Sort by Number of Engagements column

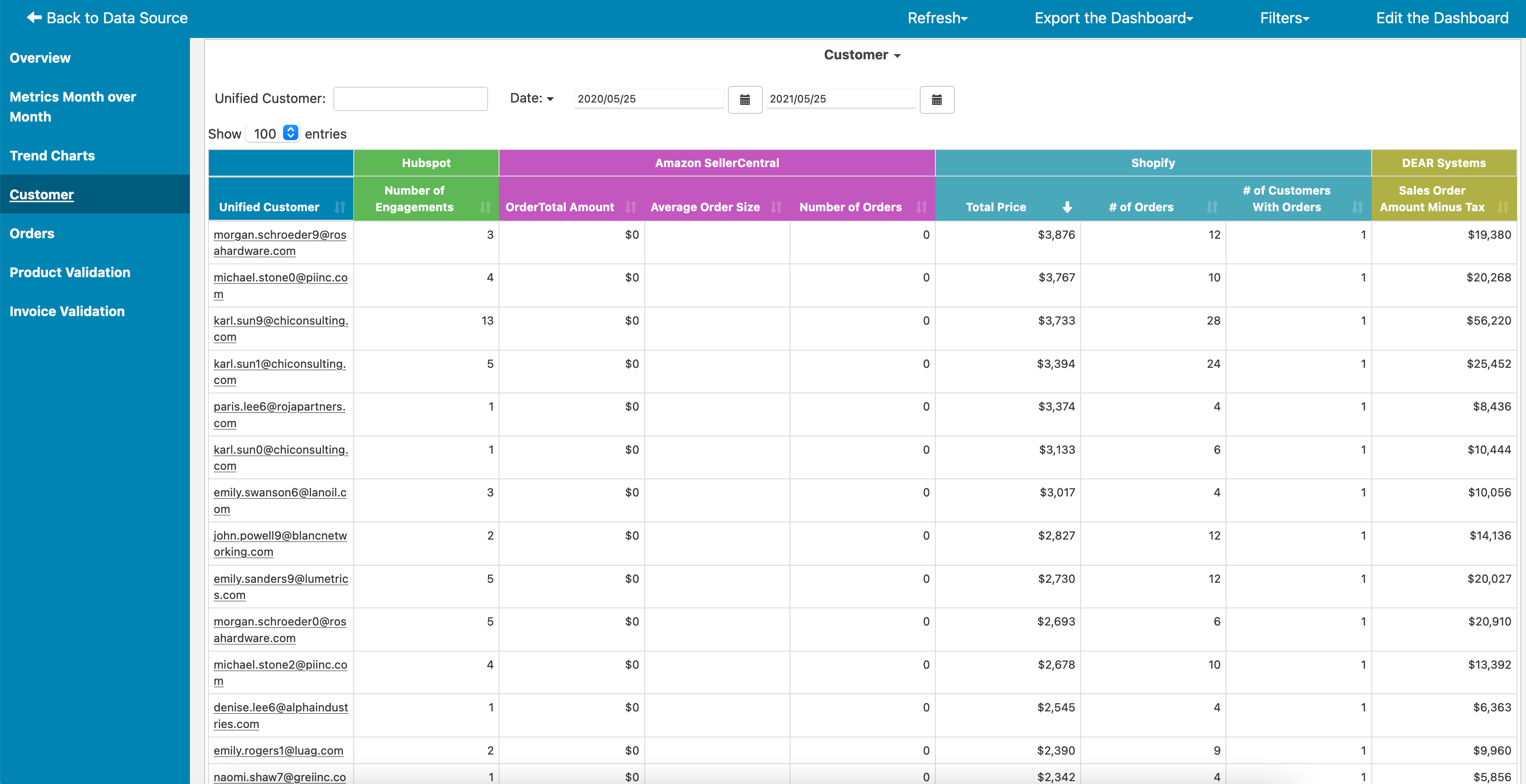pyautogui.click(x=485, y=207)
